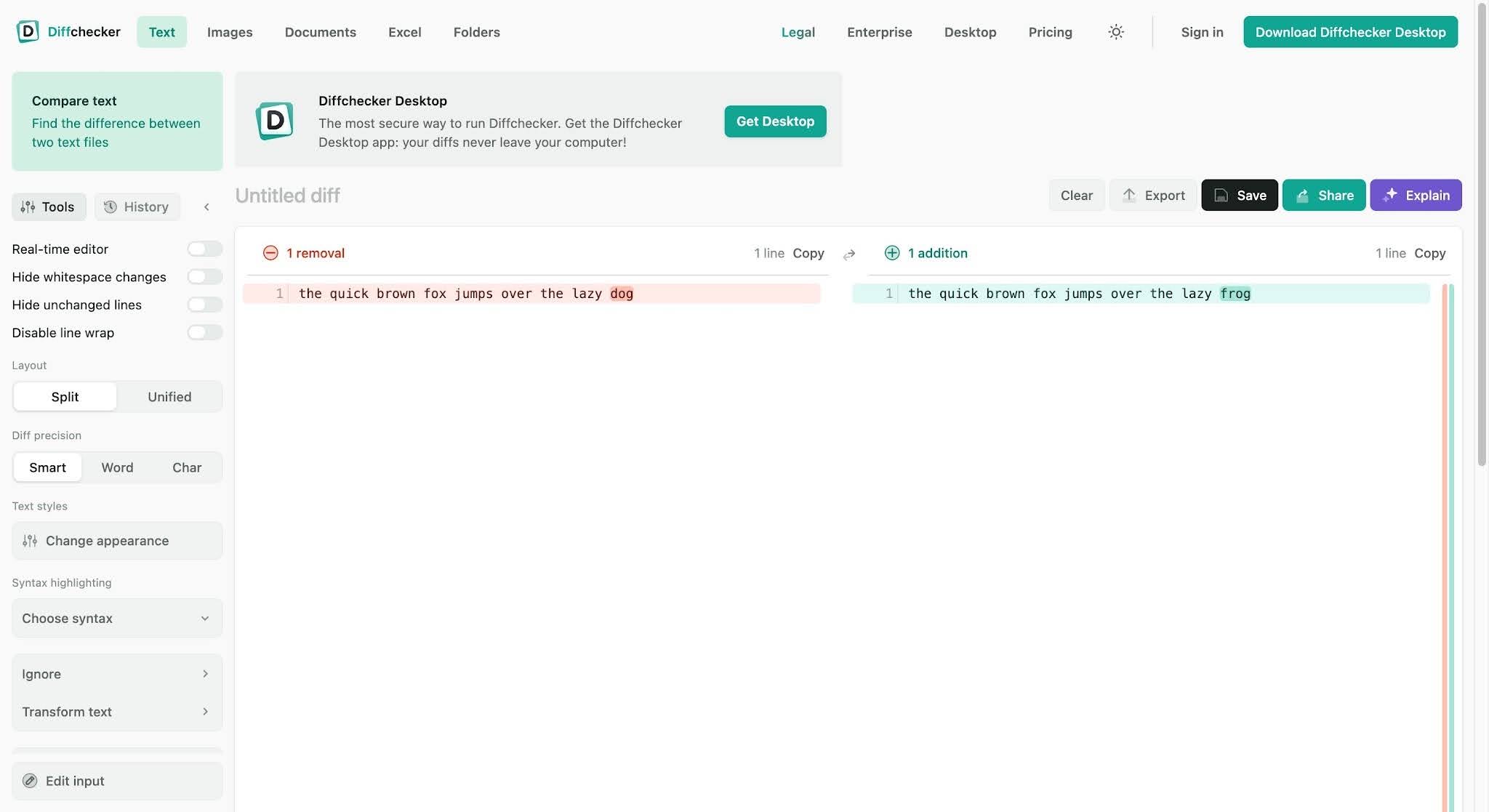1489x812 pixels.
Task: Click the green addition plus icon
Action: coord(892,253)
